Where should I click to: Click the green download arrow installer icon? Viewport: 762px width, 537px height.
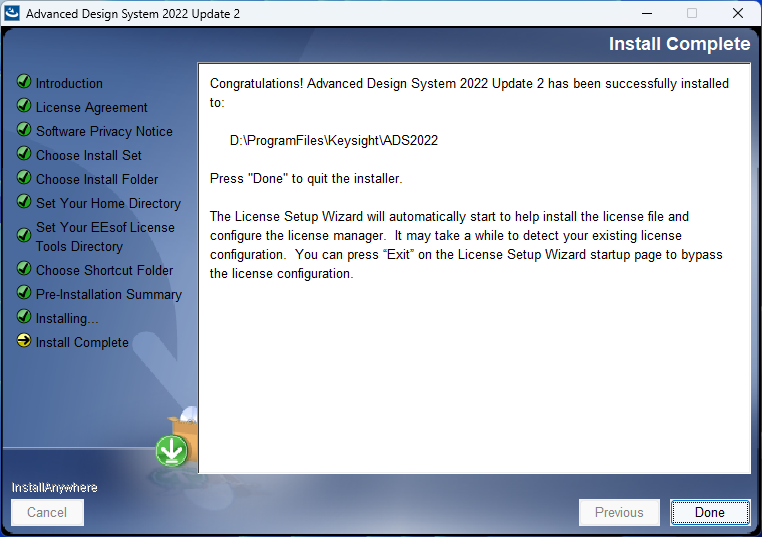[x=172, y=451]
